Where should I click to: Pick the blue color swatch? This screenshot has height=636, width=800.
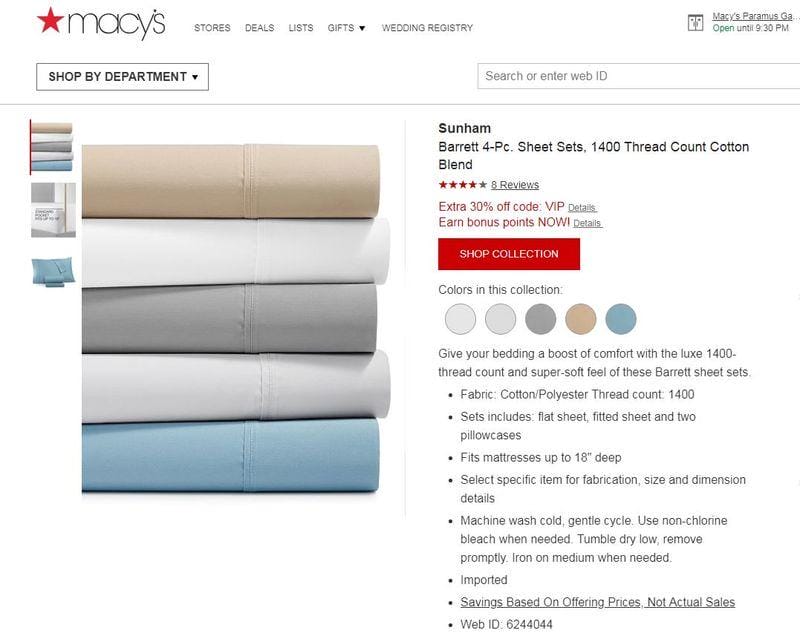coord(621,319)
